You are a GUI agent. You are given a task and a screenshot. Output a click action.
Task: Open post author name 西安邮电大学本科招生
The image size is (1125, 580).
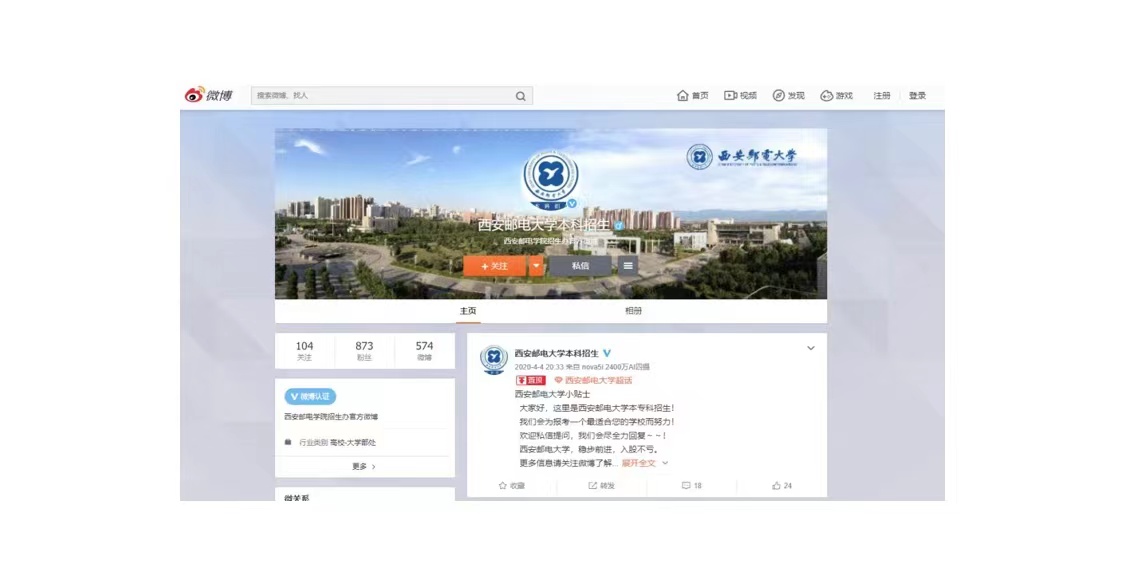tap(556, 353)
